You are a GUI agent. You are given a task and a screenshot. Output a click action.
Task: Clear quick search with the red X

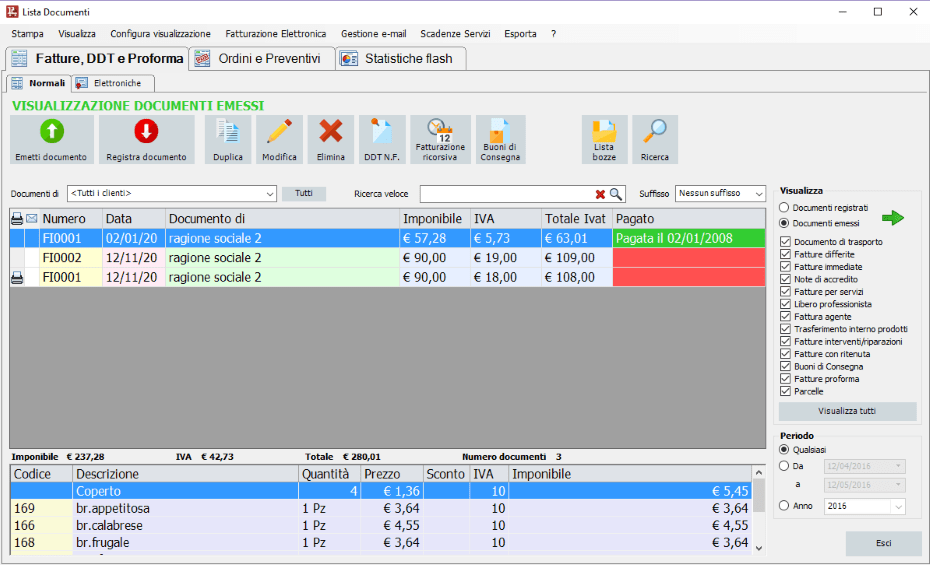pyautogui.click(x=600, y=194)
